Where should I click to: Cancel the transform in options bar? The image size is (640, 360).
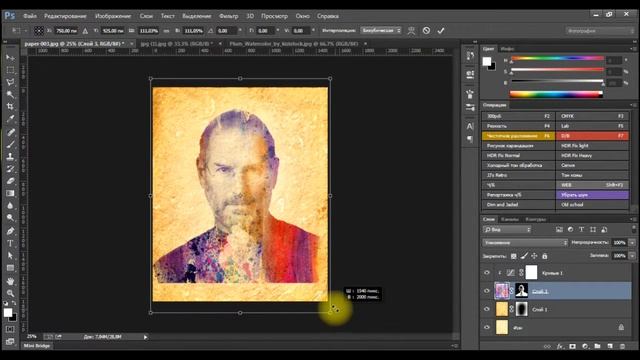click(x=426, y=31)
